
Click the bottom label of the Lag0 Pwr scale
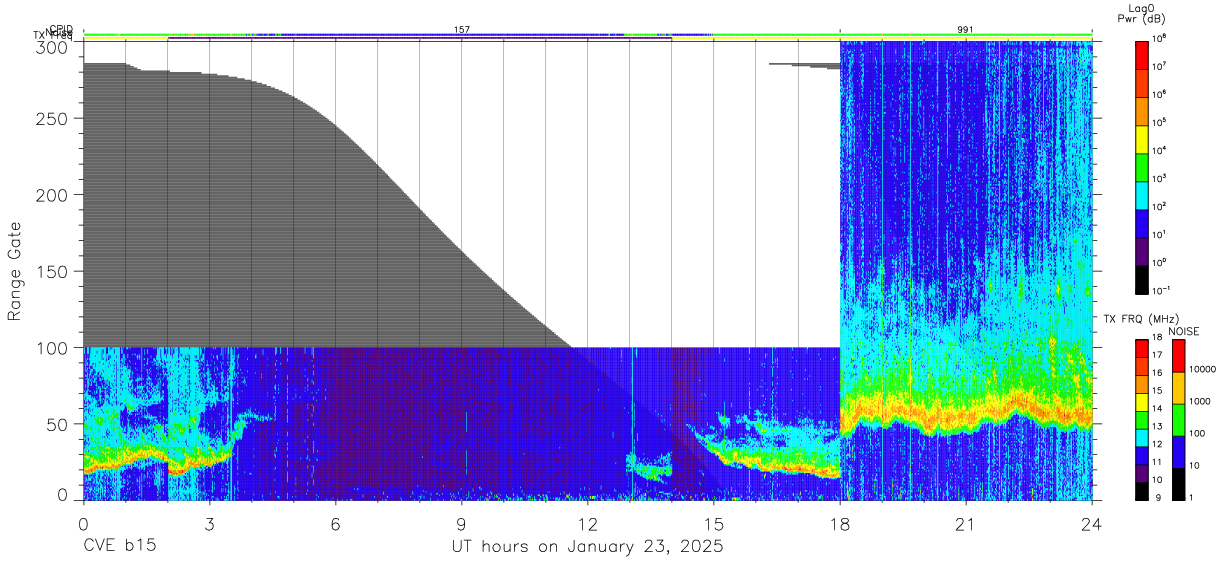click(x=1162, y=290)
